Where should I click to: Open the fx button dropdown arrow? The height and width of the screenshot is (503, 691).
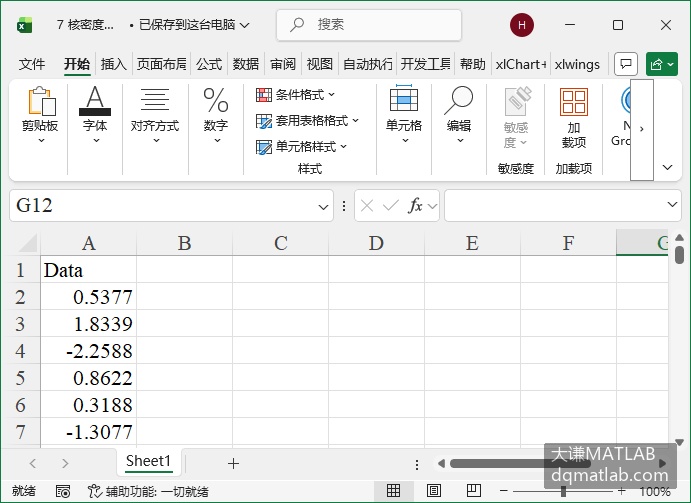coord(432,206)
